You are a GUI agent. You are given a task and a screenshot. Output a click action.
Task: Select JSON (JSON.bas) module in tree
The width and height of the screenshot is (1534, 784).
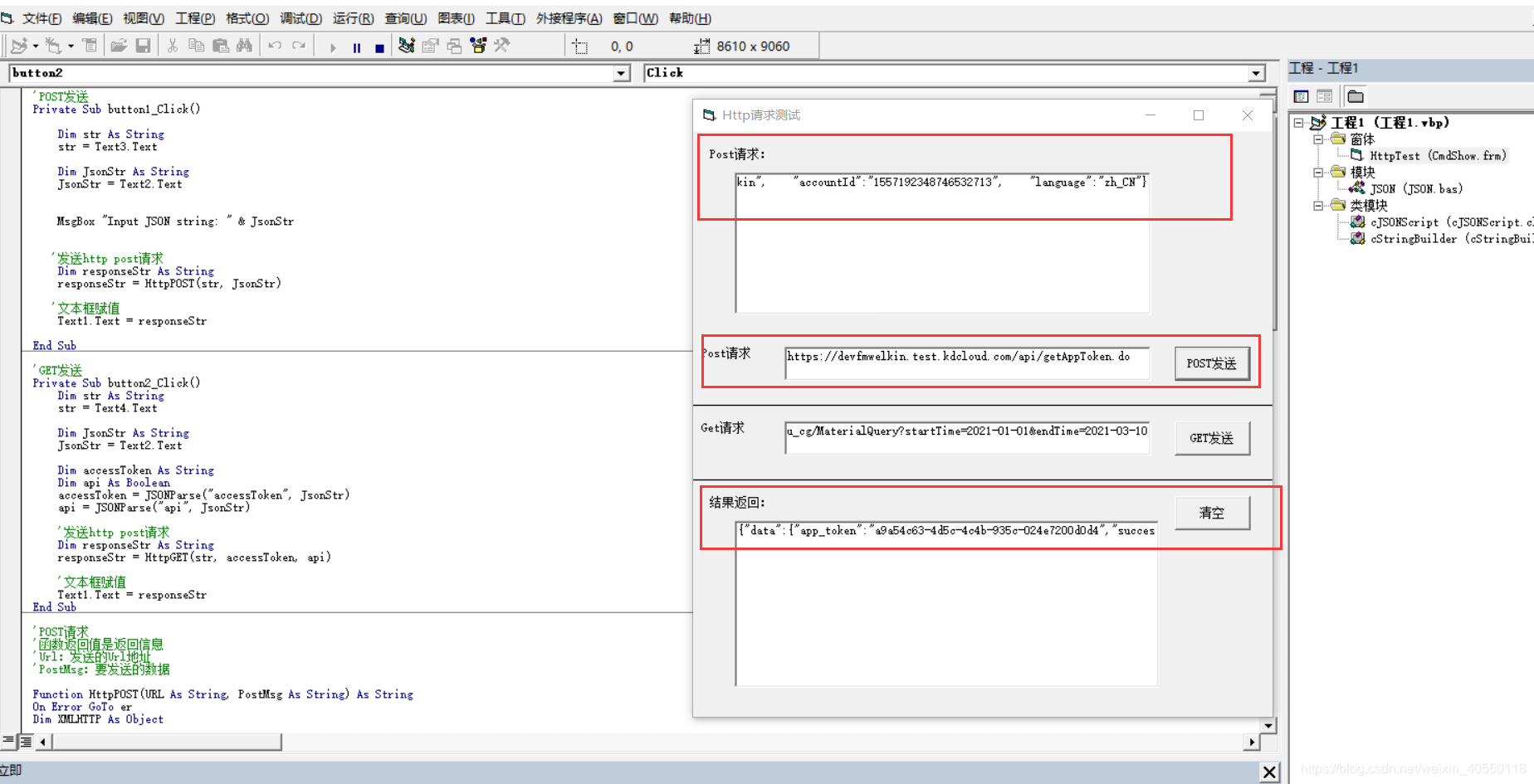tap(1416, 189)
